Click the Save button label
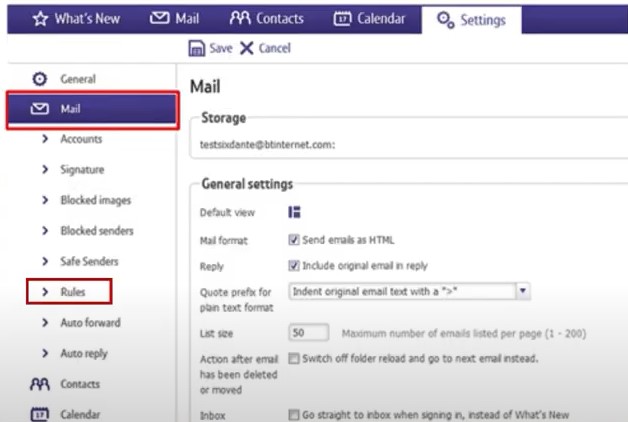The height and width of the screenshot is (422, 628). pyautogui.click(x=221, y=48)
